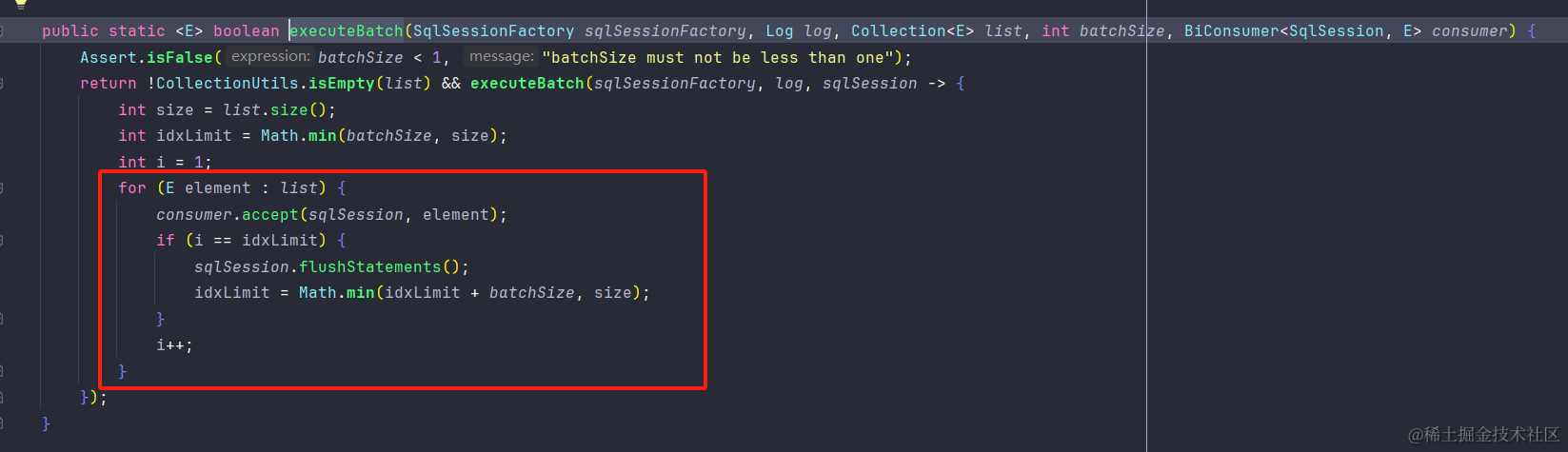
Task: Click the Math.min call on the idxLimit declaration line
Action: click(x=299, y=136)
